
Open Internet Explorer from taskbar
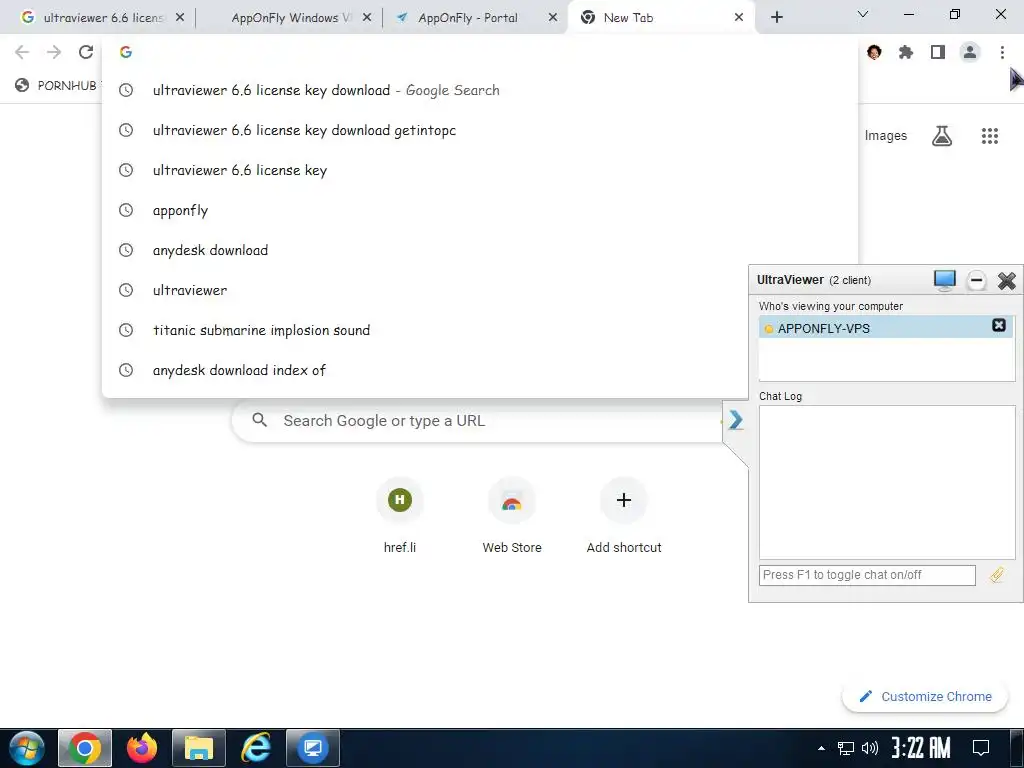[x=256, y=748]
